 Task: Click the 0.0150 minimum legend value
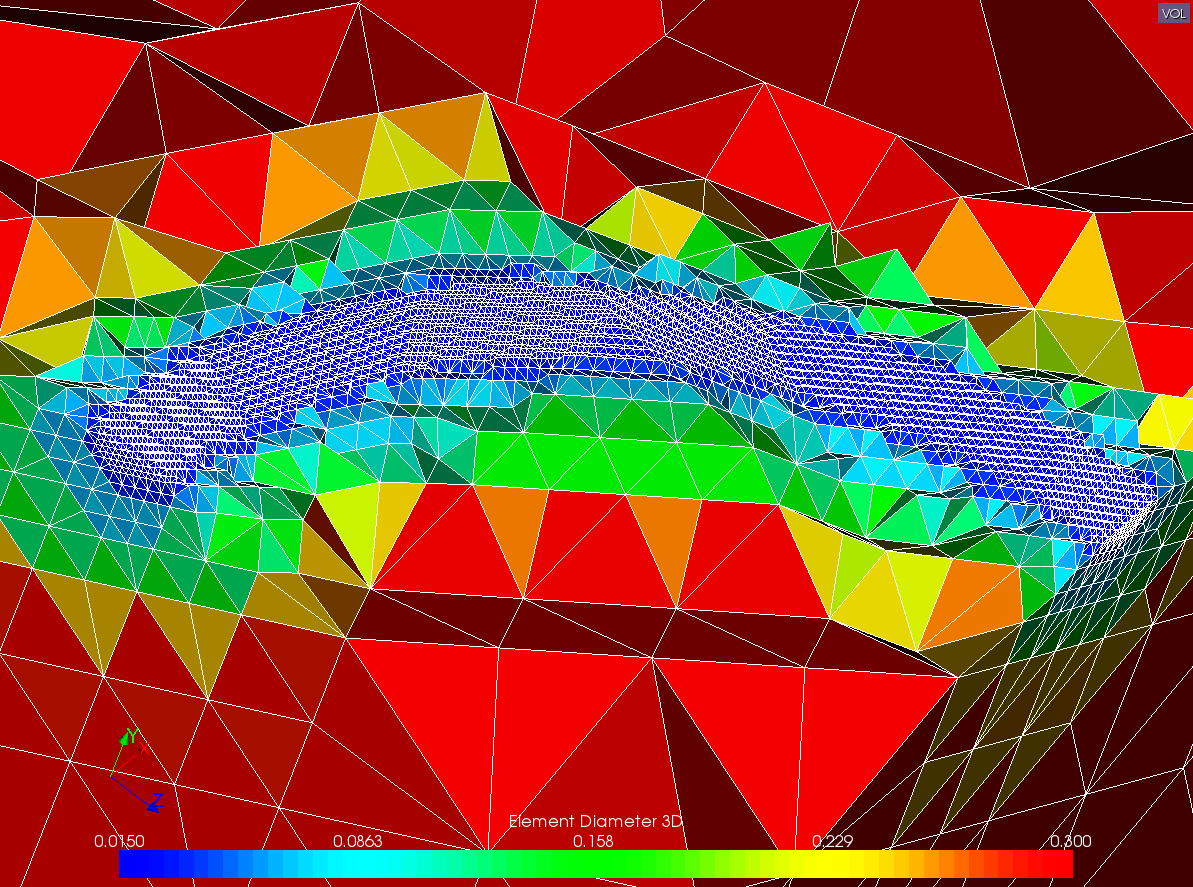coord(119,841)
